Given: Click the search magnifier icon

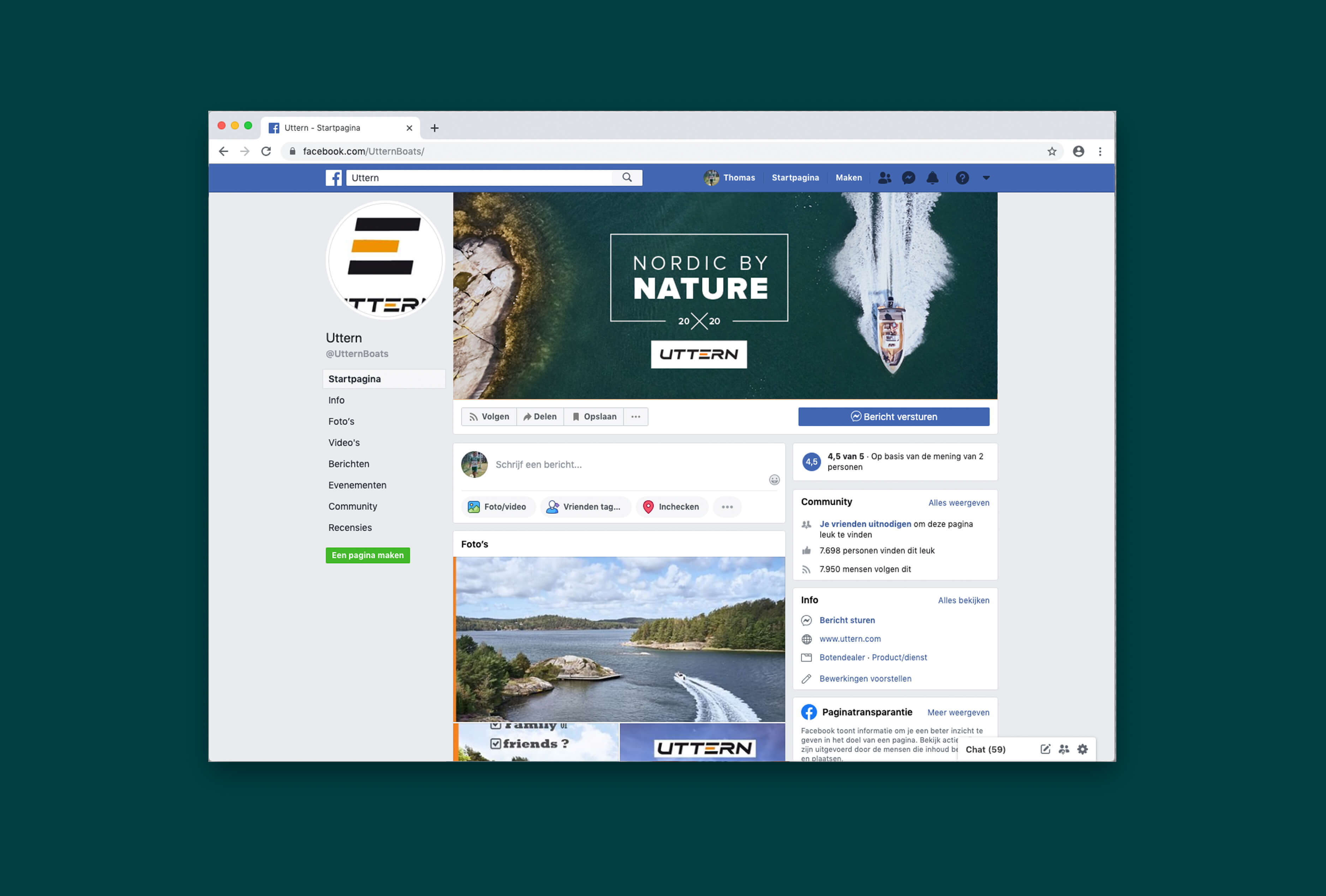Looking at the screenshot, I should tap(627, 178).
